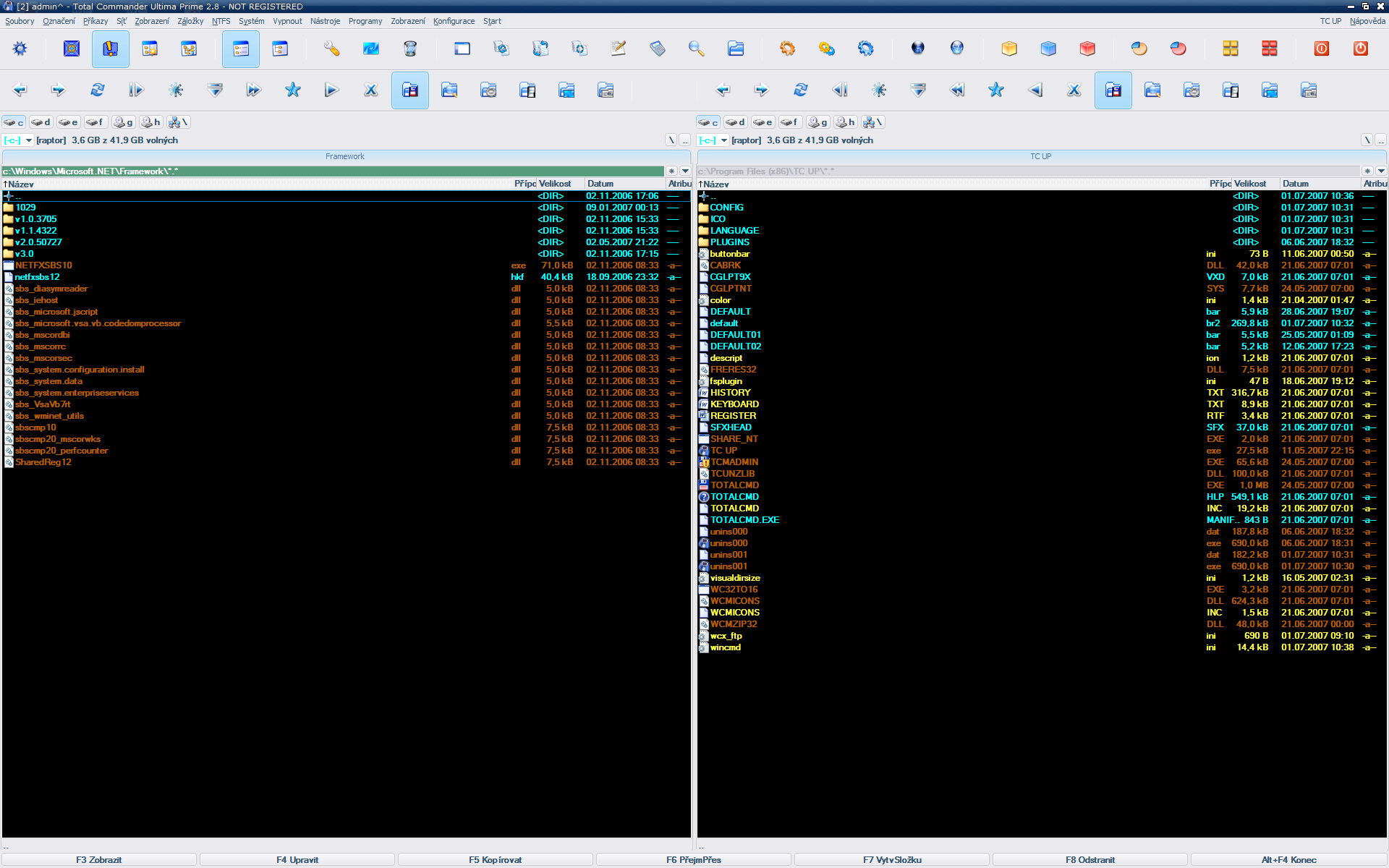This screenshot has height=868, width=1389.
Task: Click the right panel blue star icon
Action: point(996,90)
